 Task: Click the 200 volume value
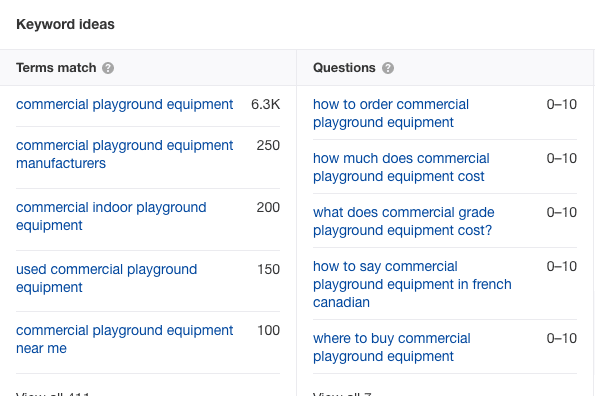pyautogui.click(x=268, y=207)
